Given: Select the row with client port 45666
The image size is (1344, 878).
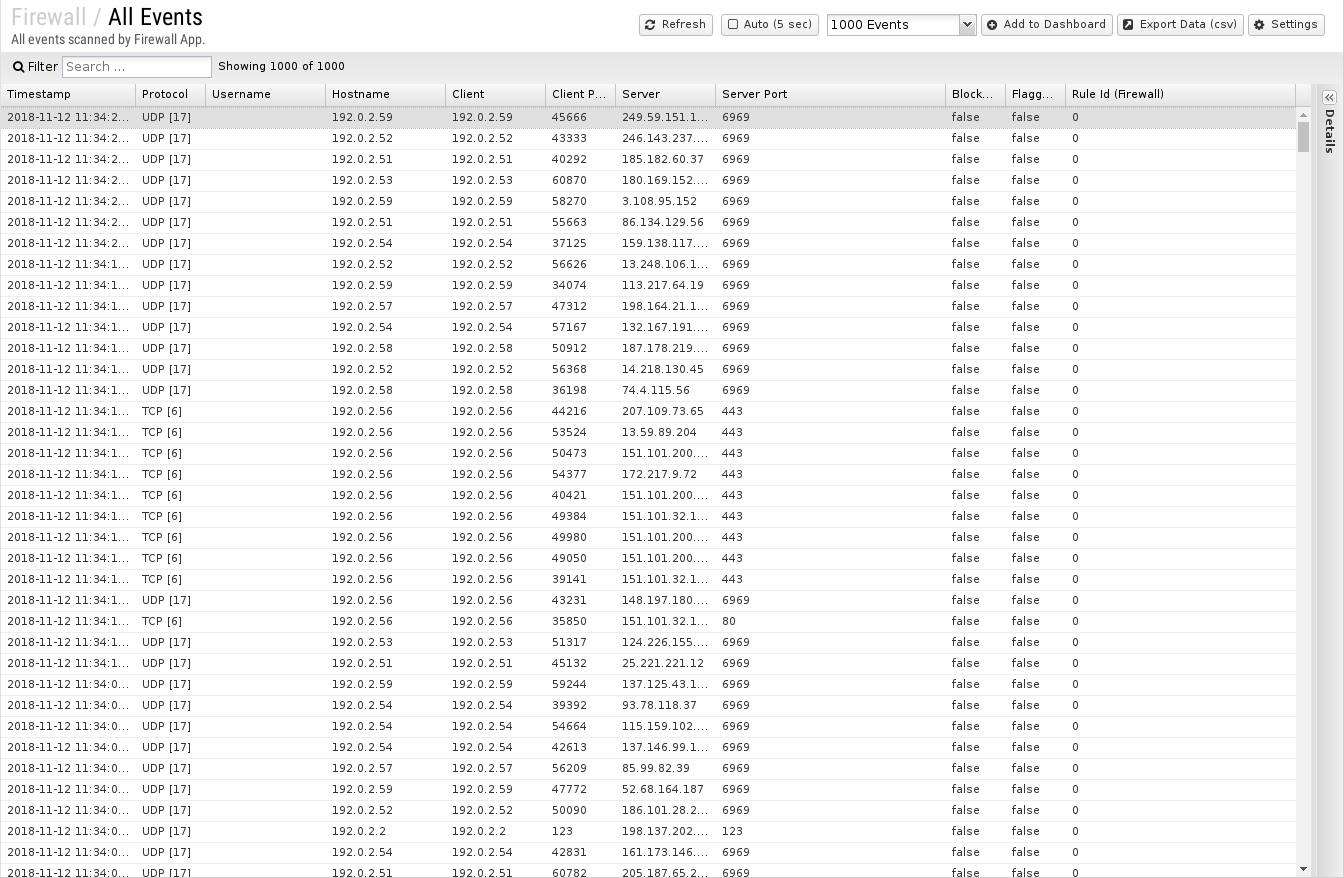Looking at the screenshot, I should click(648, 117).
